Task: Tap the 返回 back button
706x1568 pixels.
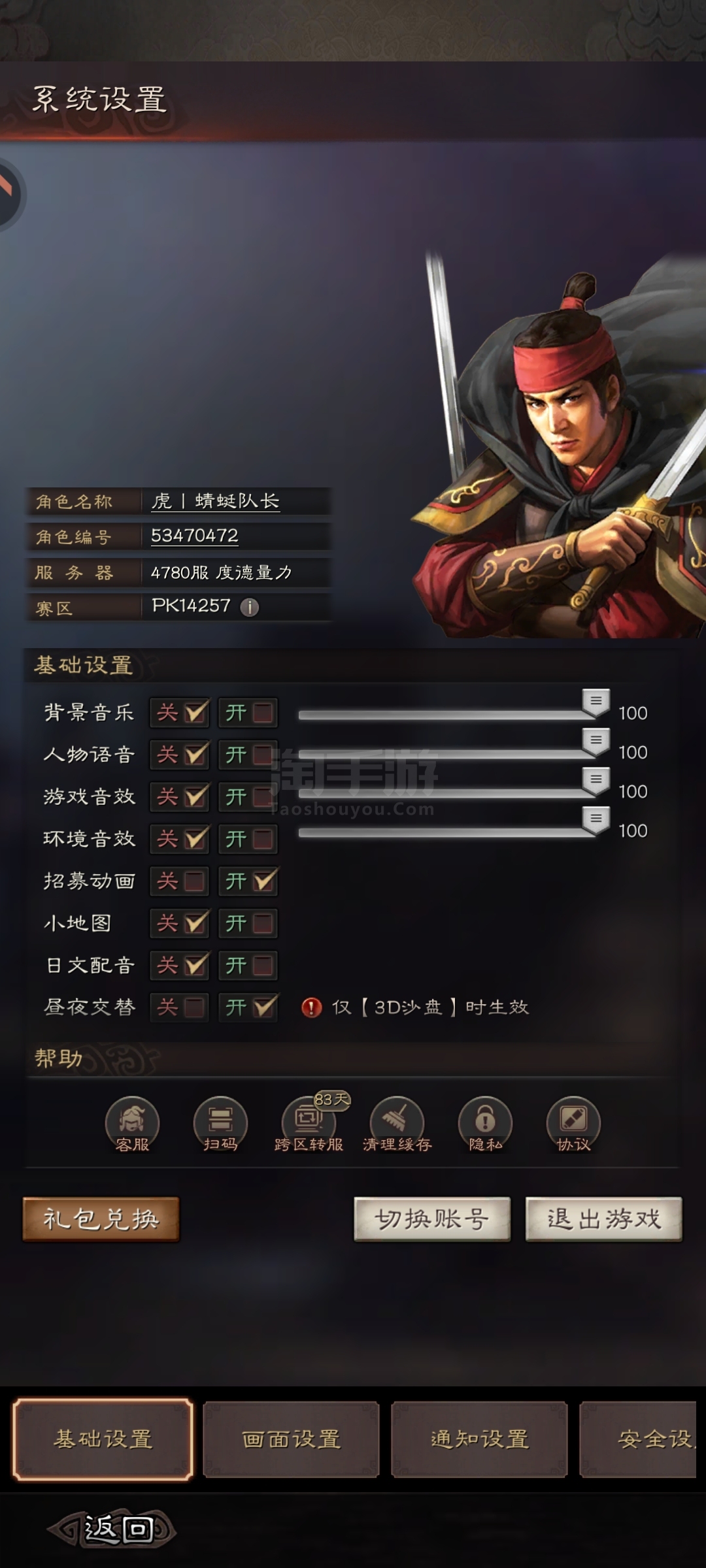Action: pos(112,1530)
